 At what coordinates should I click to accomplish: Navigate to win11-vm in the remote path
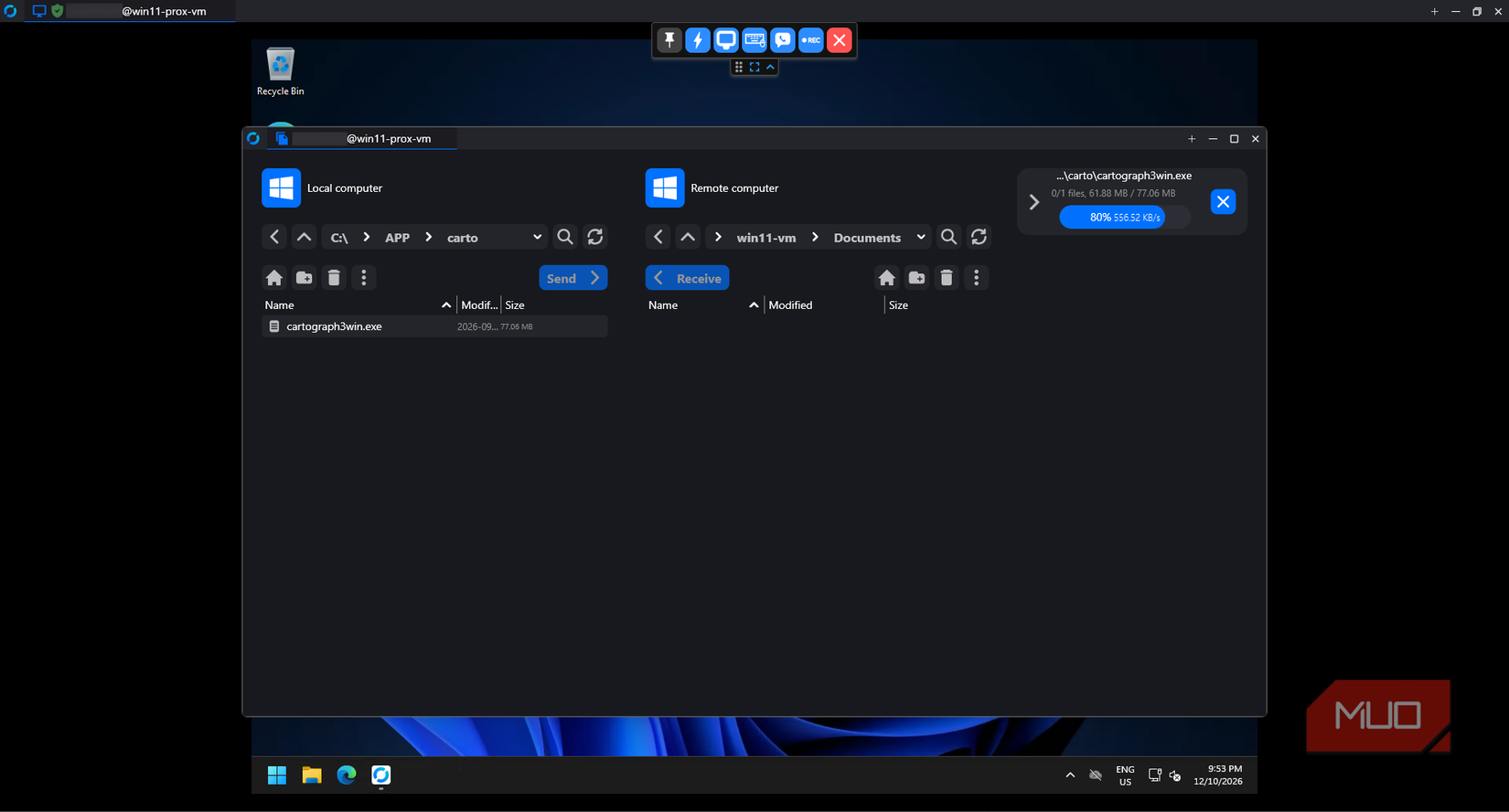(x=766, y=238)
